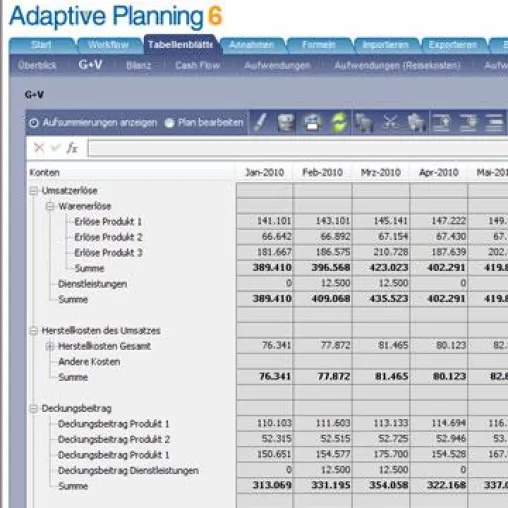Click the Mrz-2010 column header

coord(381,173)
